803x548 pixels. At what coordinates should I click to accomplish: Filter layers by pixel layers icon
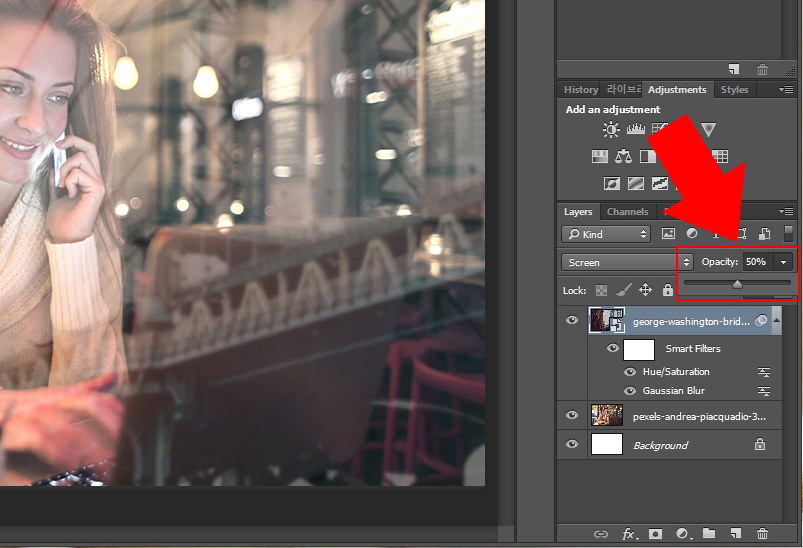[668, 234]
